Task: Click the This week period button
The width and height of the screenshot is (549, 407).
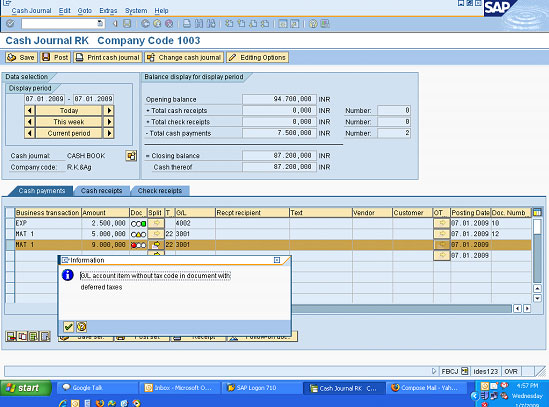Action: (69, 122)
